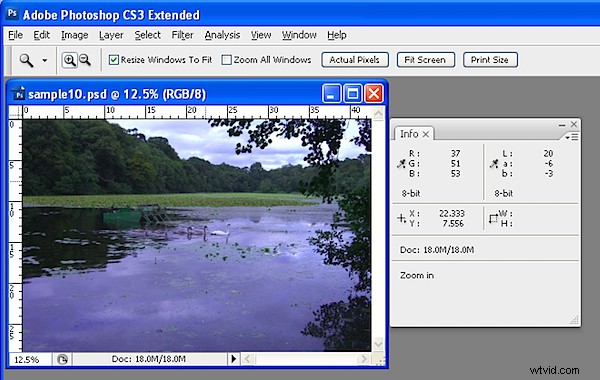
Task: Close the sample10.psd document window
Action: pos(374,94)
